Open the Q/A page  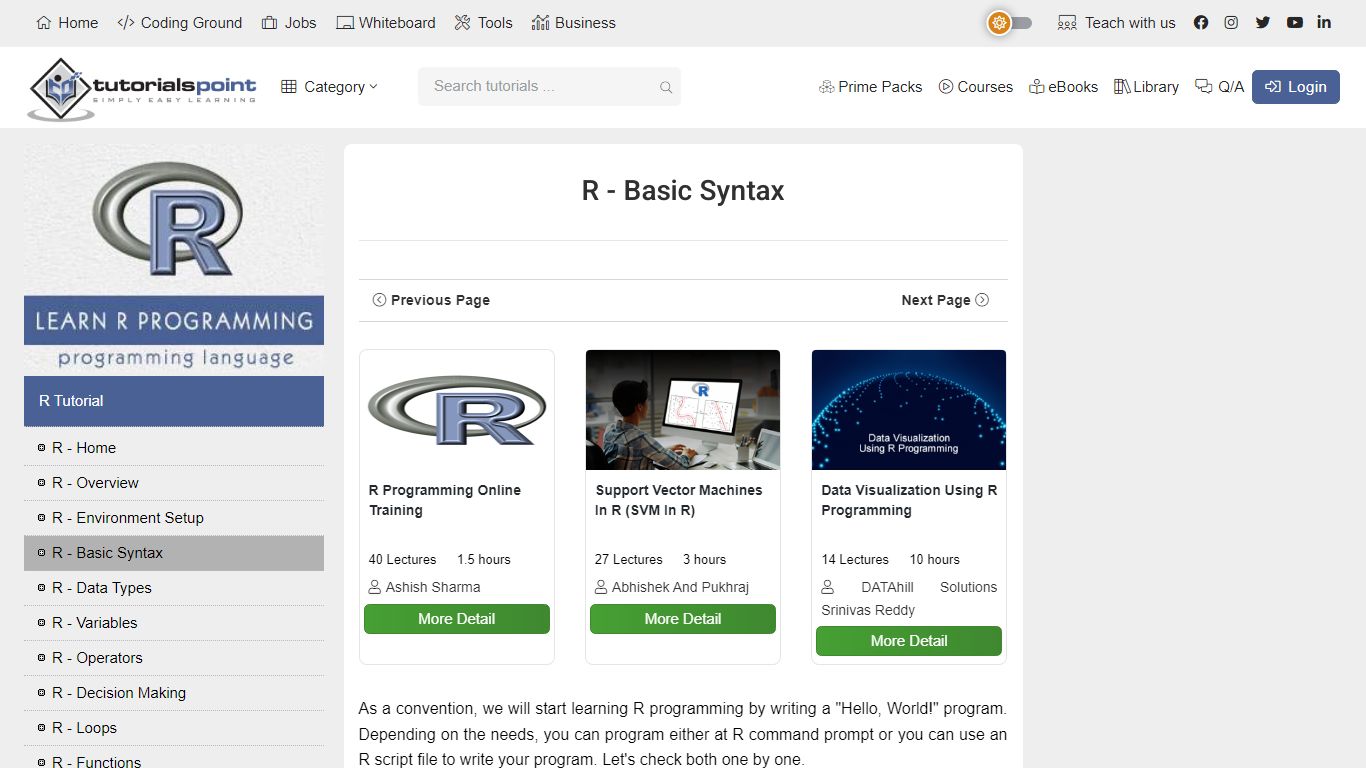pos(1219,87)
